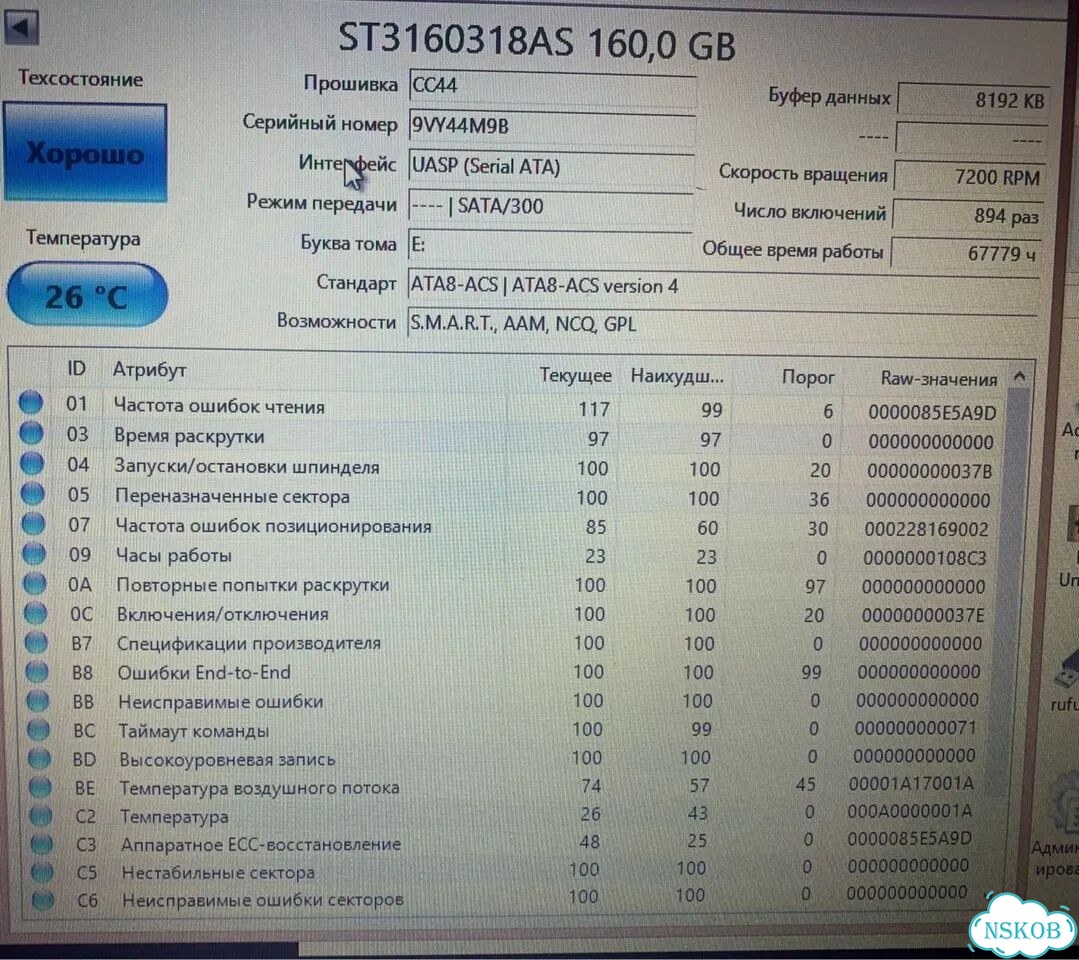The height and width of the screenshot is (960, 1079).
Task: Click the status dot for attribute BE
Action: 40,787
